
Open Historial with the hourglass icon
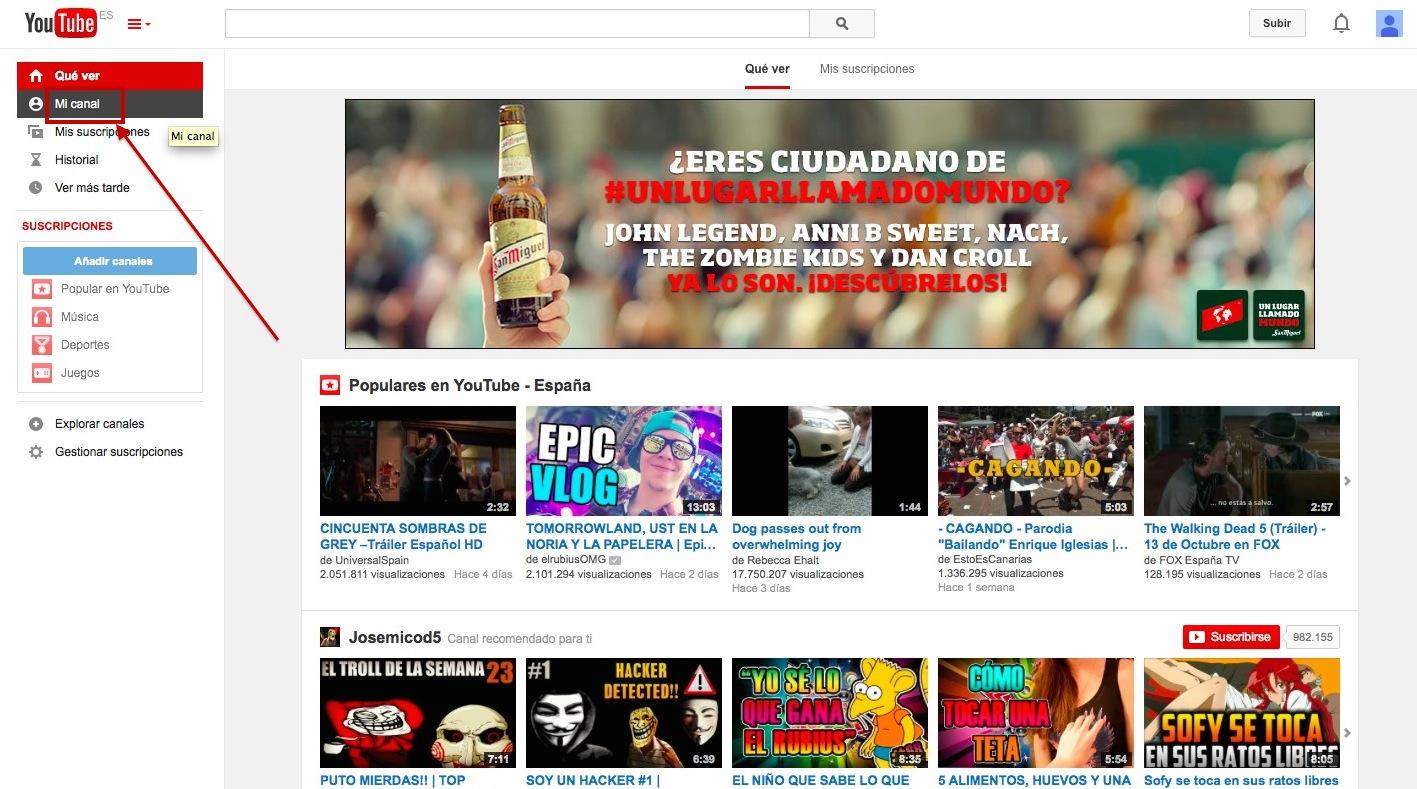36,160
